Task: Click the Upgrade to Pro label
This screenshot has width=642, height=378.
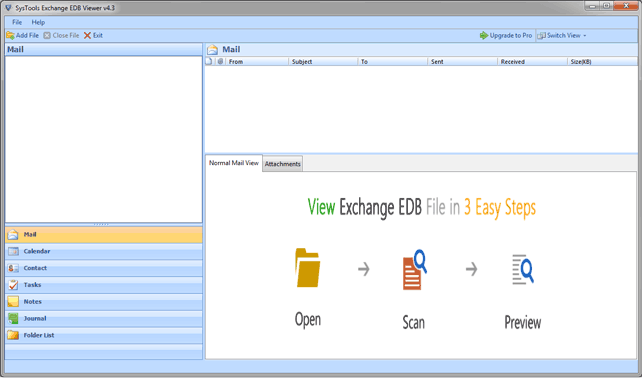Action: [511, 36]
